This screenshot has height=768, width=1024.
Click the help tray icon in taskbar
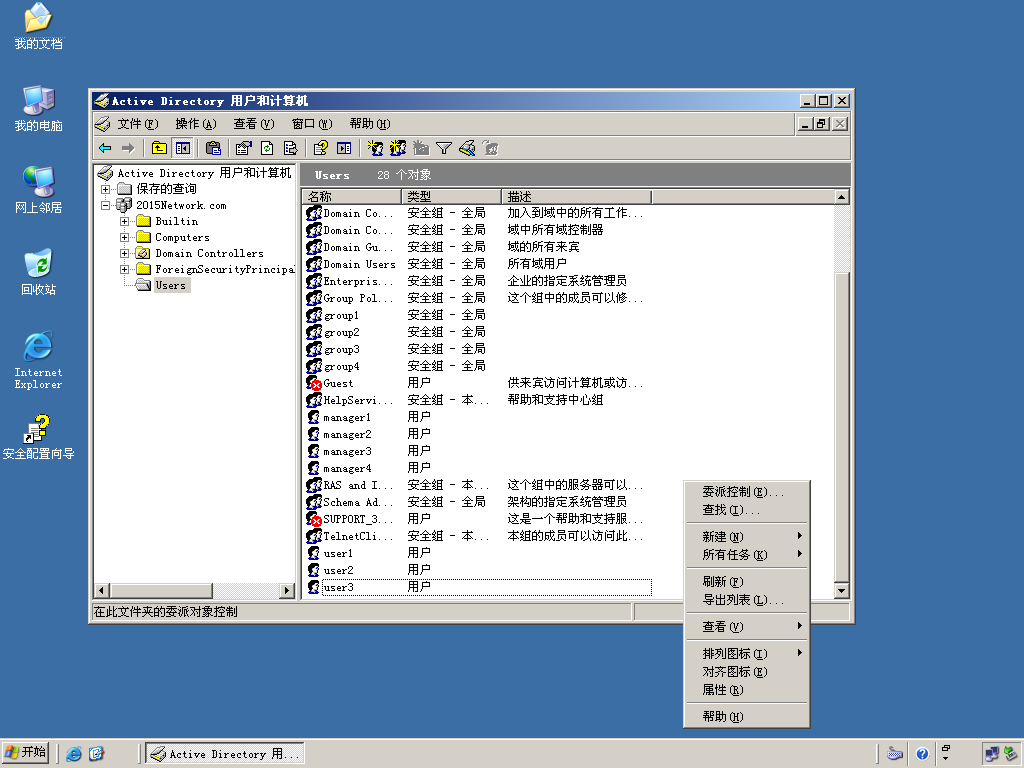(921, 754)
